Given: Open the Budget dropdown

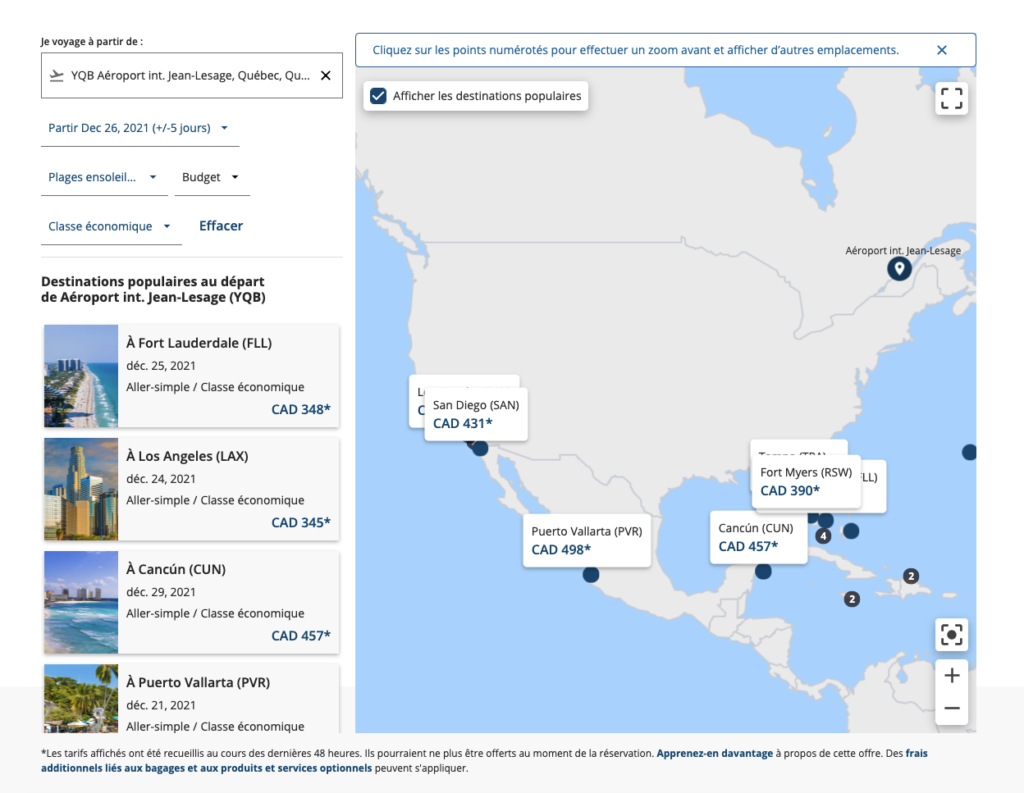Looking at the screenshot, I should tap(210, 177).
